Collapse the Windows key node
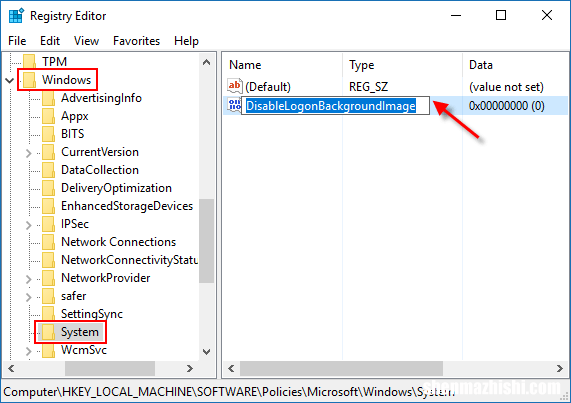571x403 pixels. click(10, 80)
